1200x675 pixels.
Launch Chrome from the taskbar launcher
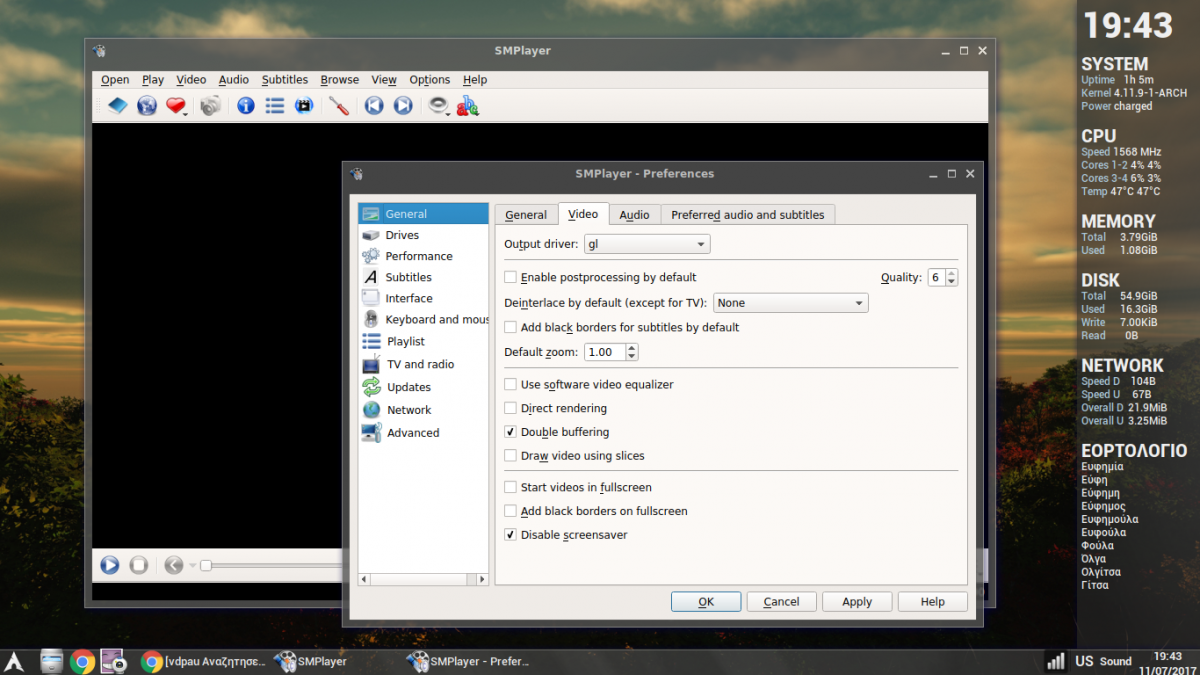(x=82, y=661)
